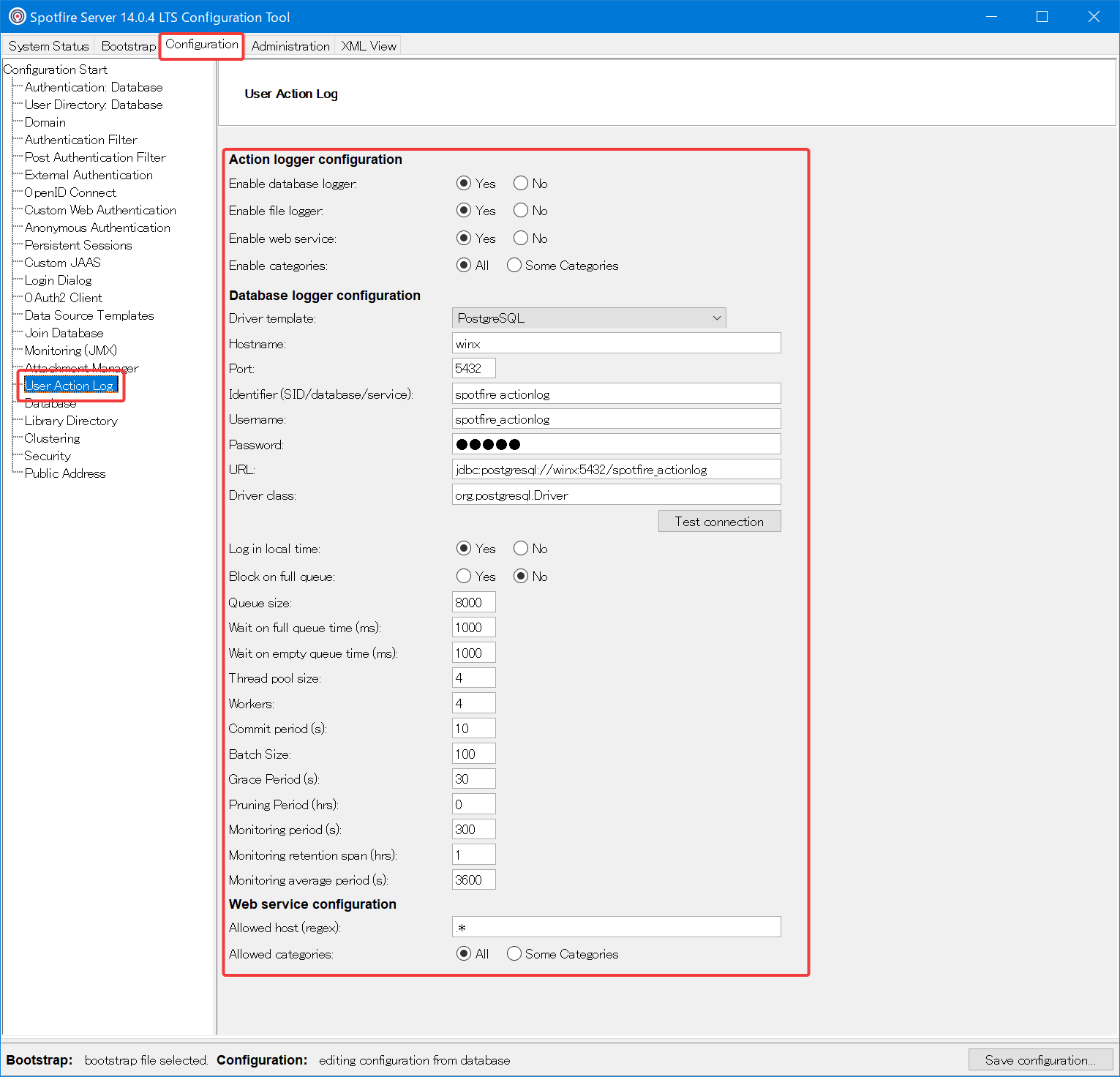Switch to the XML View tab
This screenshot has width=1120, height=1077.
tap(369, 46)
